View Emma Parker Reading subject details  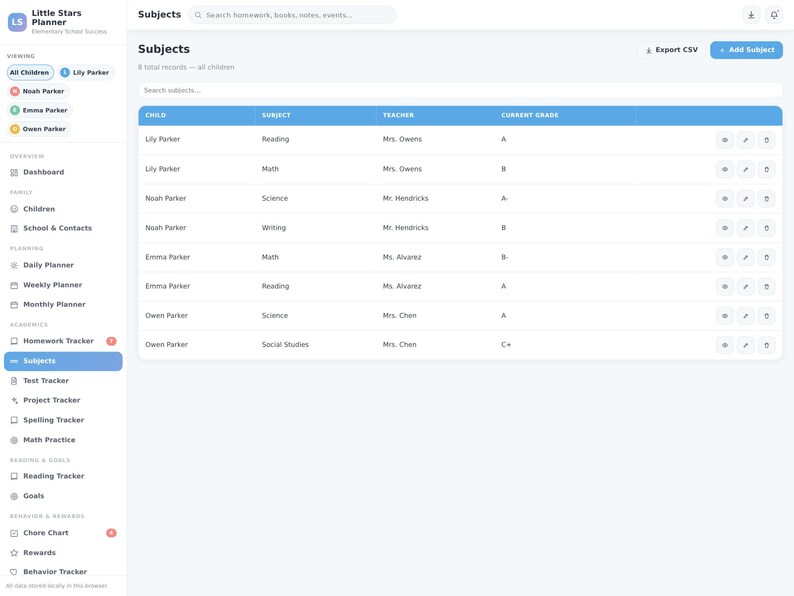725,287
